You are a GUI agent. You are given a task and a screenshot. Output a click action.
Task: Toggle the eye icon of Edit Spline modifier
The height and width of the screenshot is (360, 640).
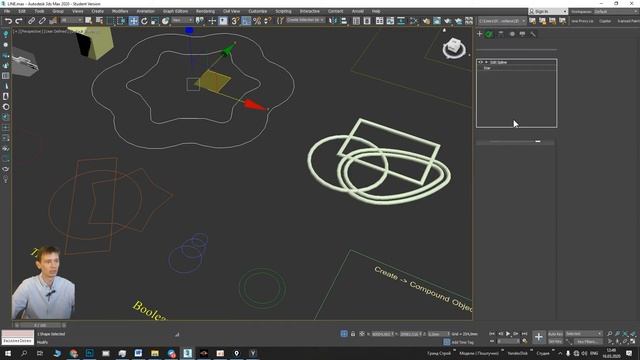coord(480,62)
